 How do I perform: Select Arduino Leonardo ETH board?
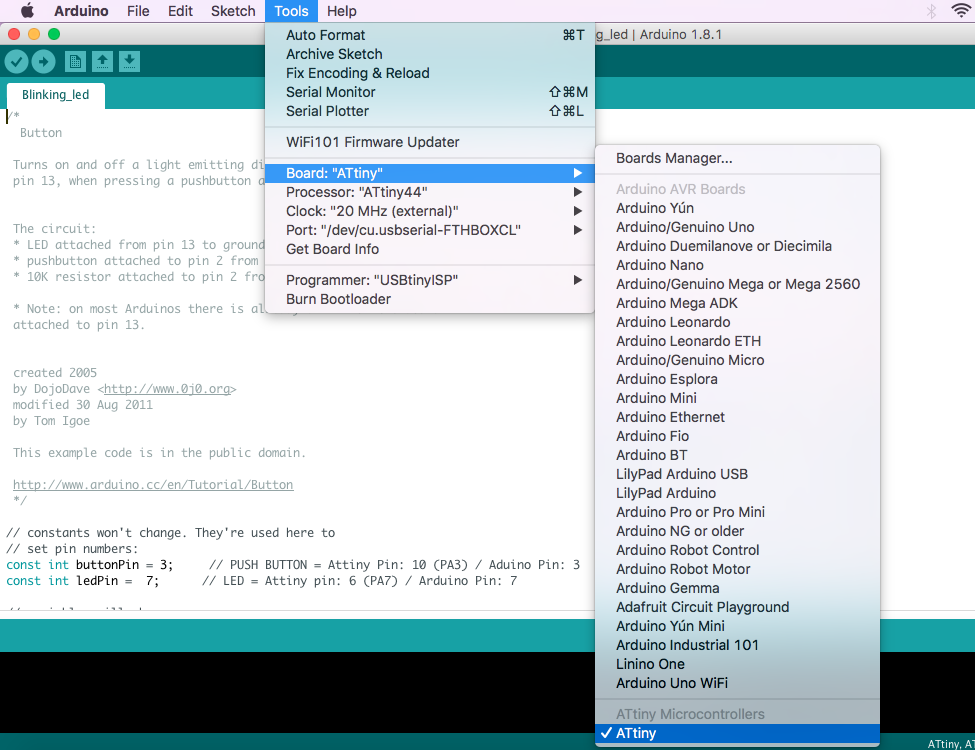(x=737, y=341)
